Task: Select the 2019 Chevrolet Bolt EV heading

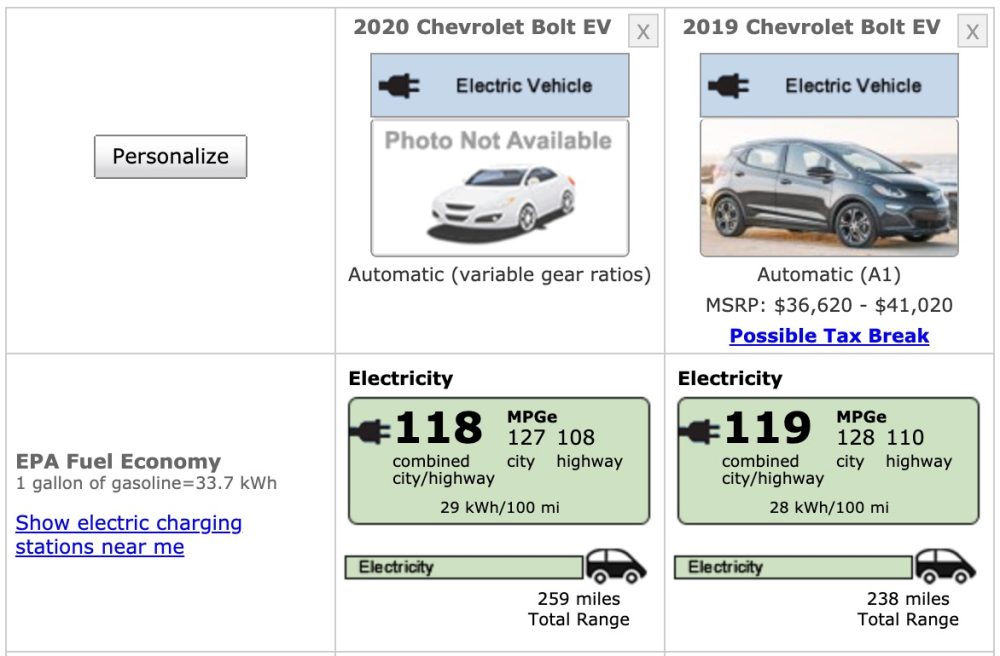Action: pyautogui.click(x=811, y=27)
